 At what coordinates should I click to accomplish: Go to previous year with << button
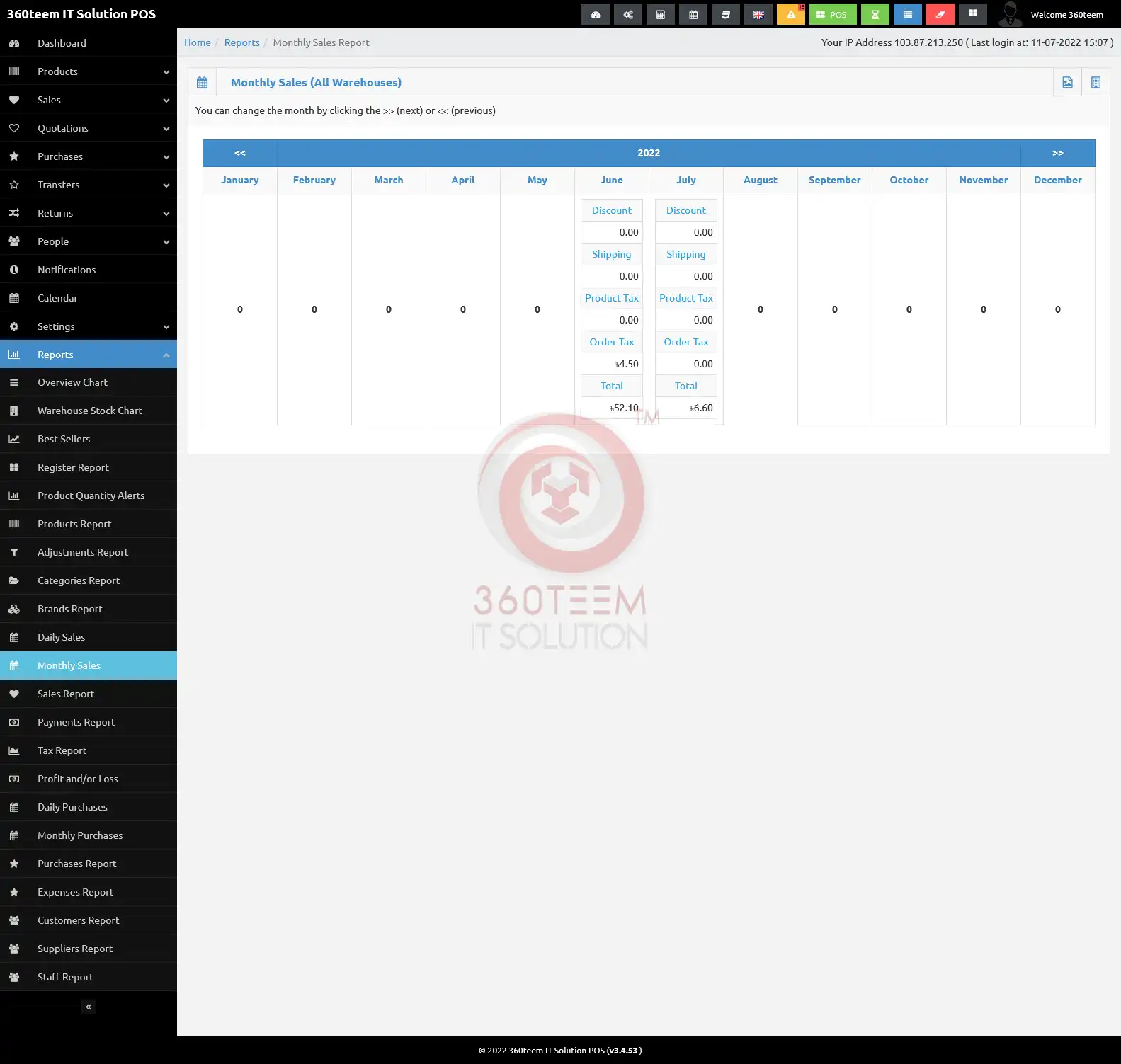tap(240, 153)
